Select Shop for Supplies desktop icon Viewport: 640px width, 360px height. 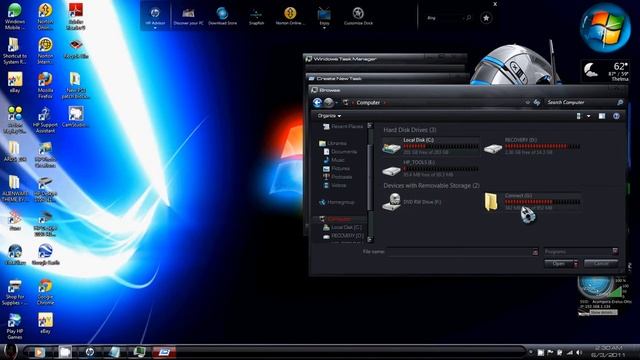[x=15, y=292]
